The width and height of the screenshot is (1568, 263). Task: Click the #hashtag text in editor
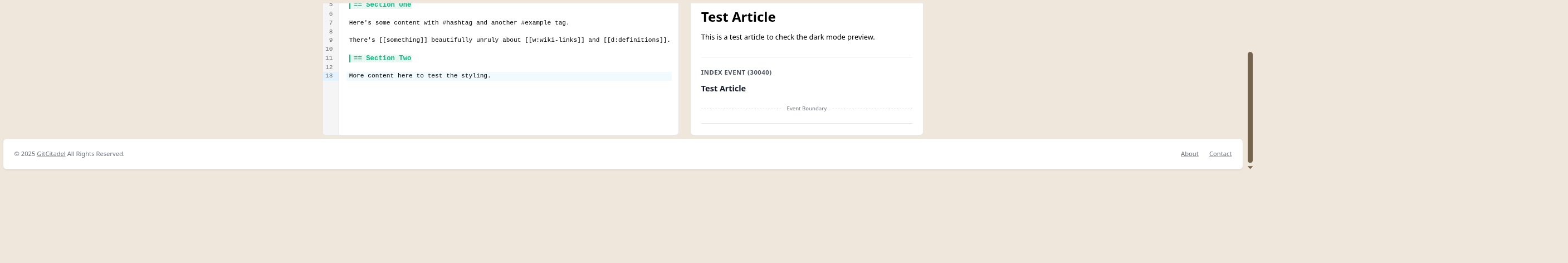point(457,23)
